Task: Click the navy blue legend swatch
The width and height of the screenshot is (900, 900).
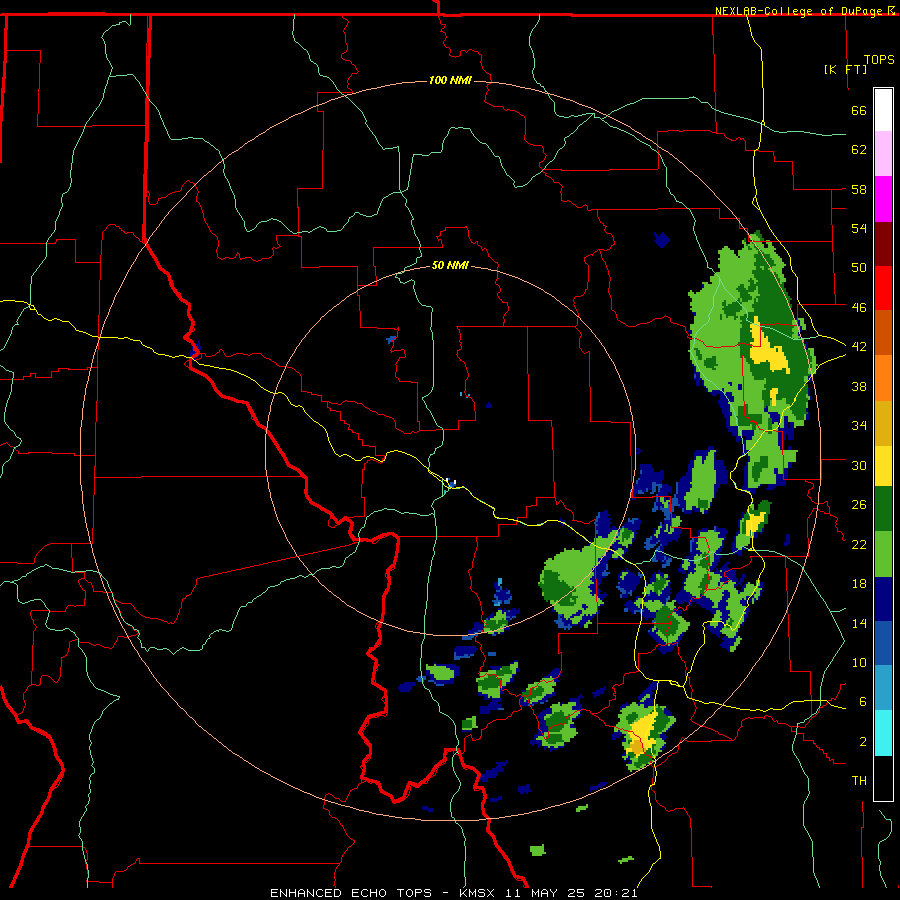Action: pyautogui.click(x=883, y=599)
